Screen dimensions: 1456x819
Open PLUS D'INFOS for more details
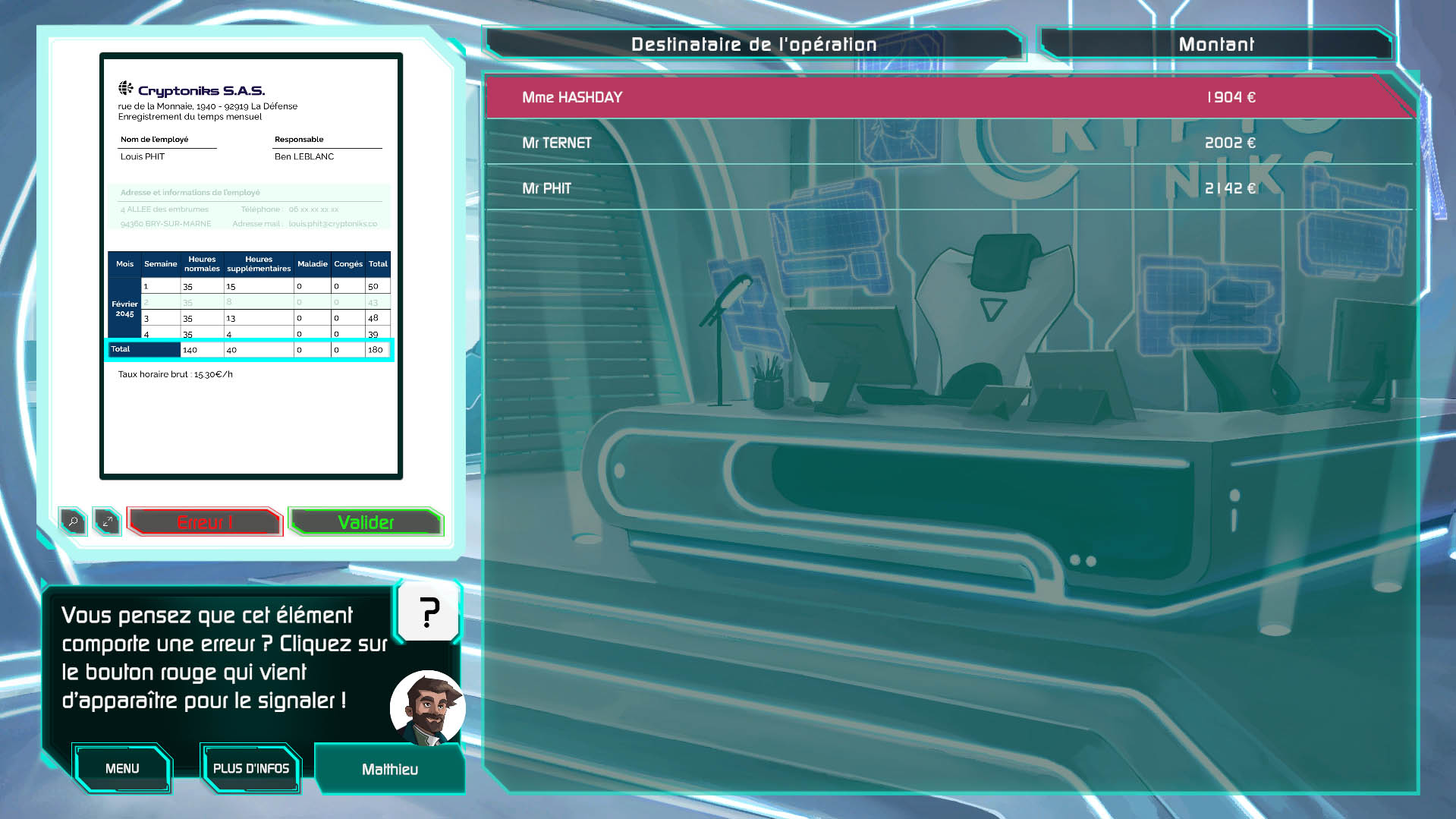(251, 768)
